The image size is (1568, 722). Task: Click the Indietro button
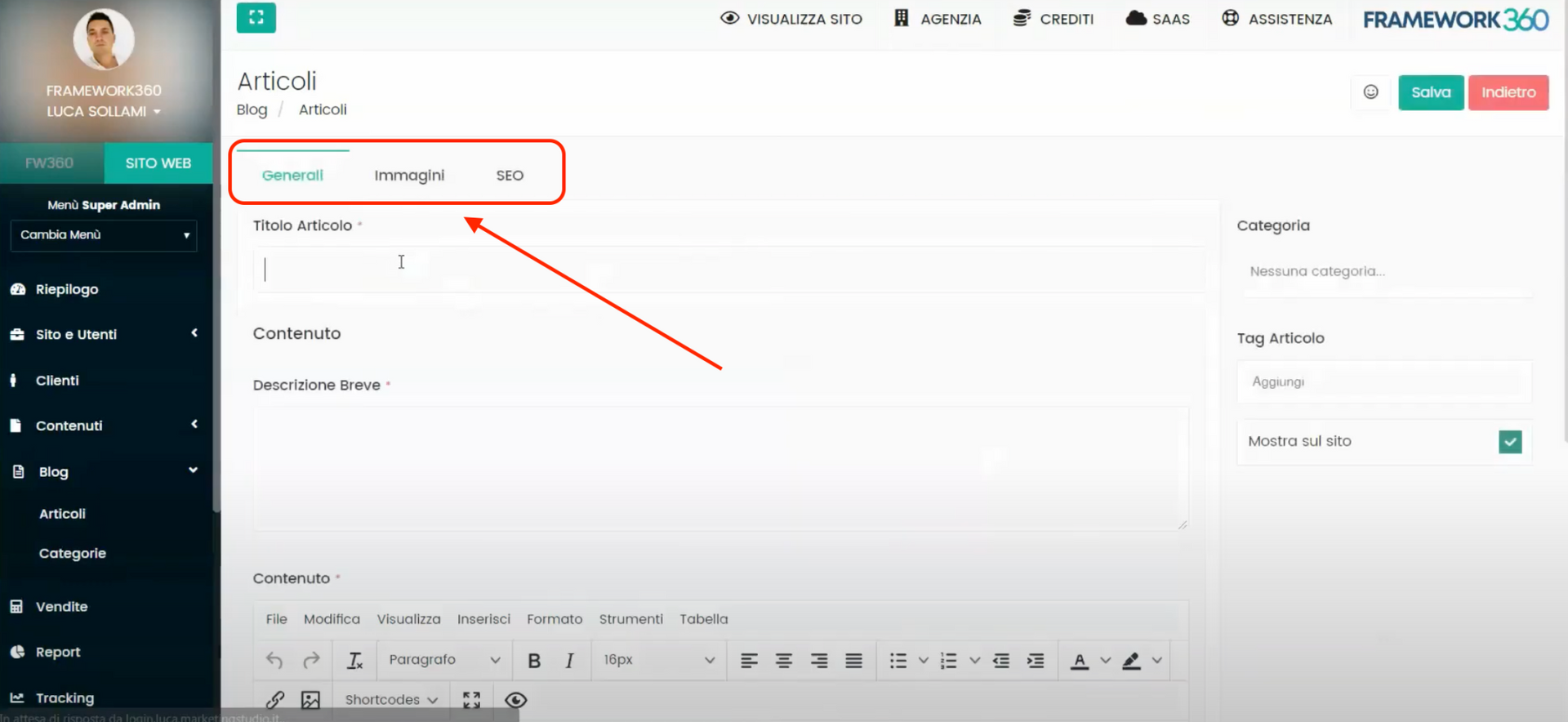[x=1508, y=92]
